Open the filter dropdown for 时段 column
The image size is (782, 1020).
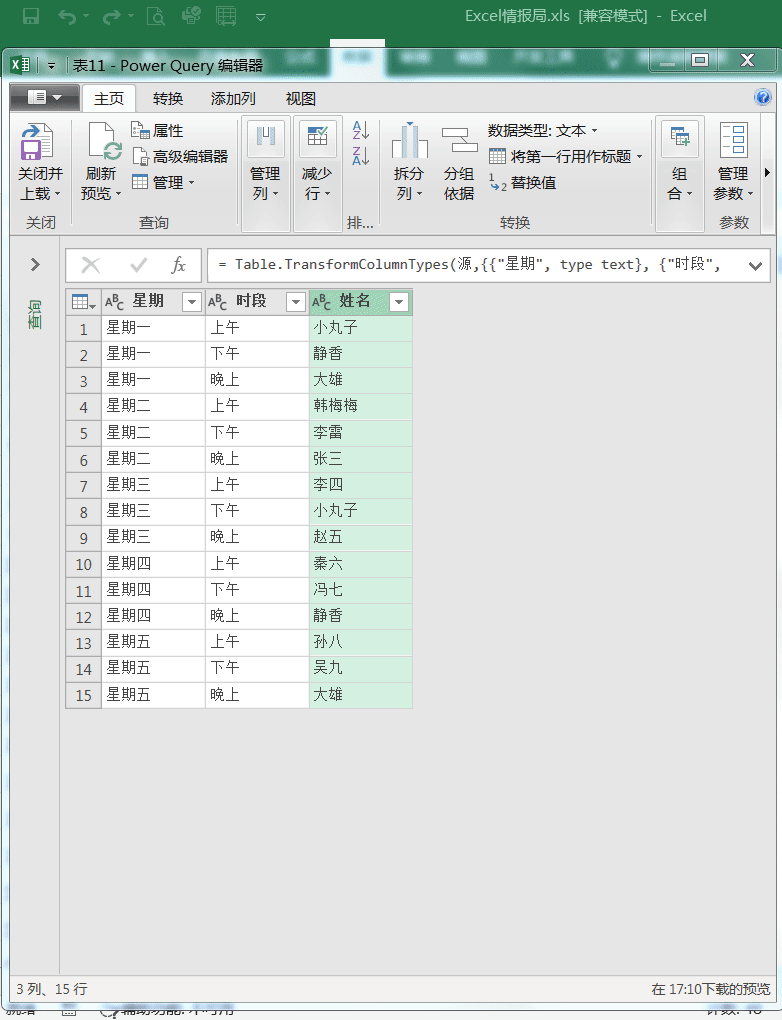pos(295,302)
